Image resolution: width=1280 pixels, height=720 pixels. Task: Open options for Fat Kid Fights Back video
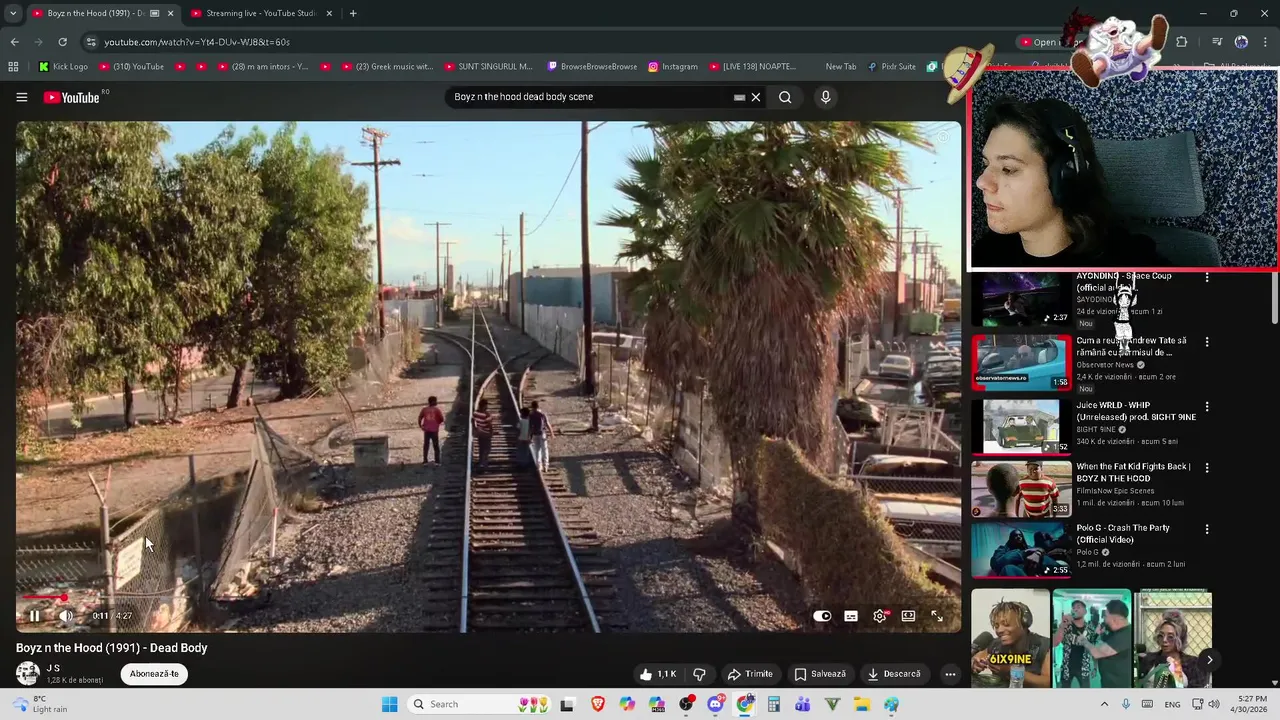[1207, 468]
